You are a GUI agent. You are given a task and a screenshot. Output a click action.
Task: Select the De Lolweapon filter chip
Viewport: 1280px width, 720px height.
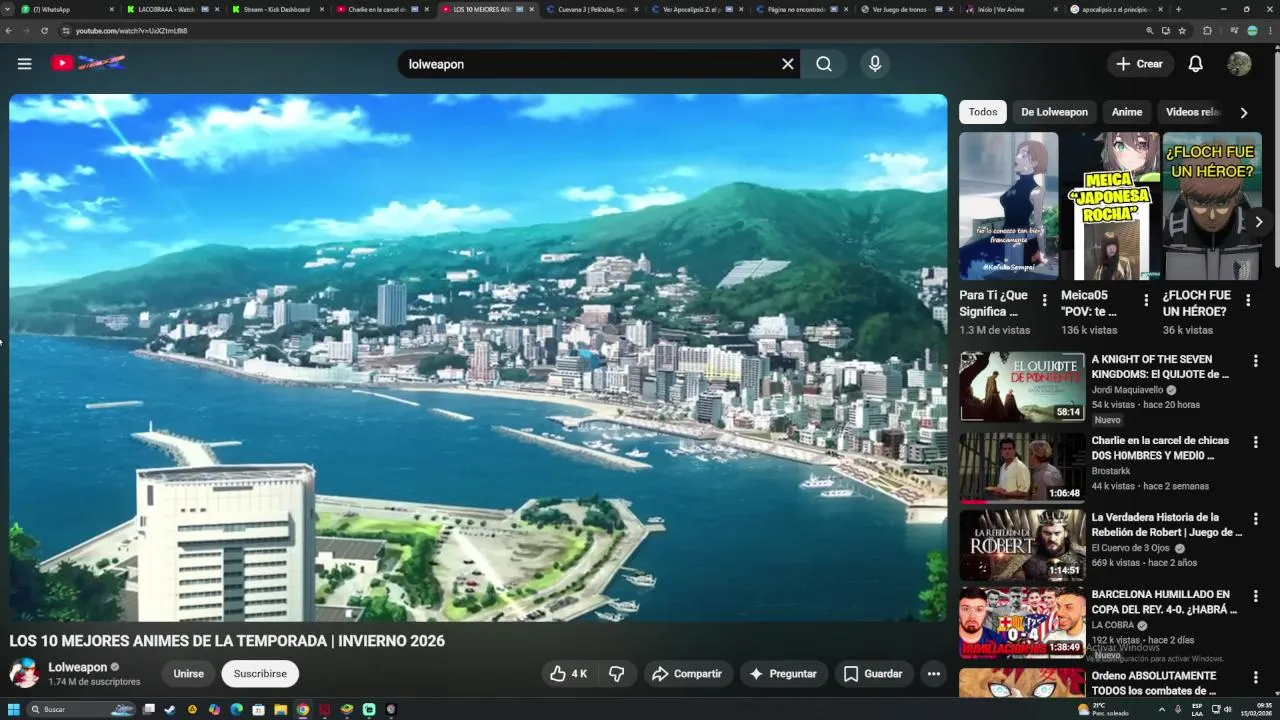pos(1054,112)
